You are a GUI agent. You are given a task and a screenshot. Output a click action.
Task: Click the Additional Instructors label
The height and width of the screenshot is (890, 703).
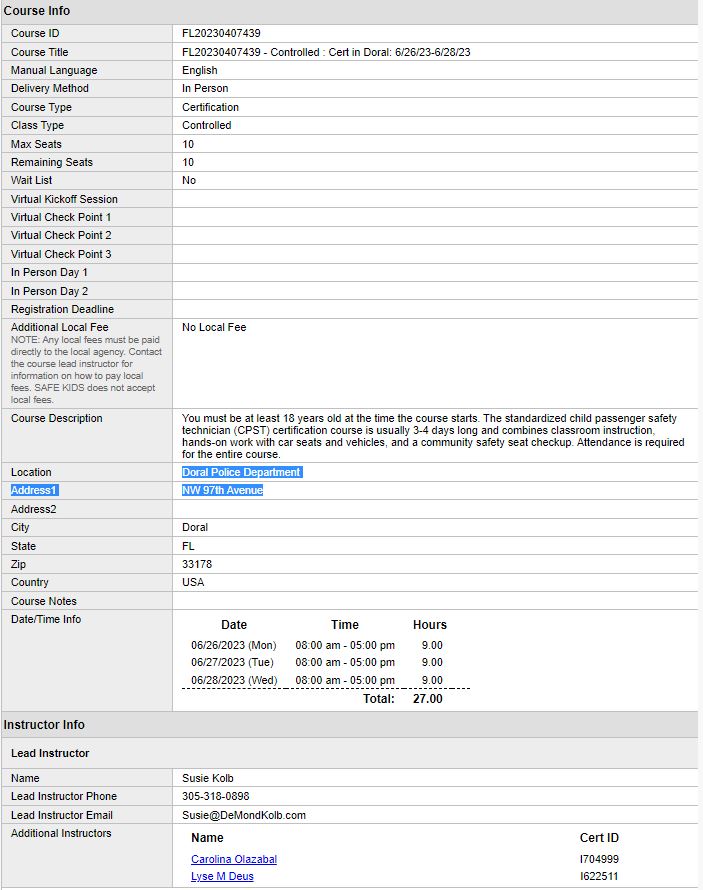coord(61,833)
